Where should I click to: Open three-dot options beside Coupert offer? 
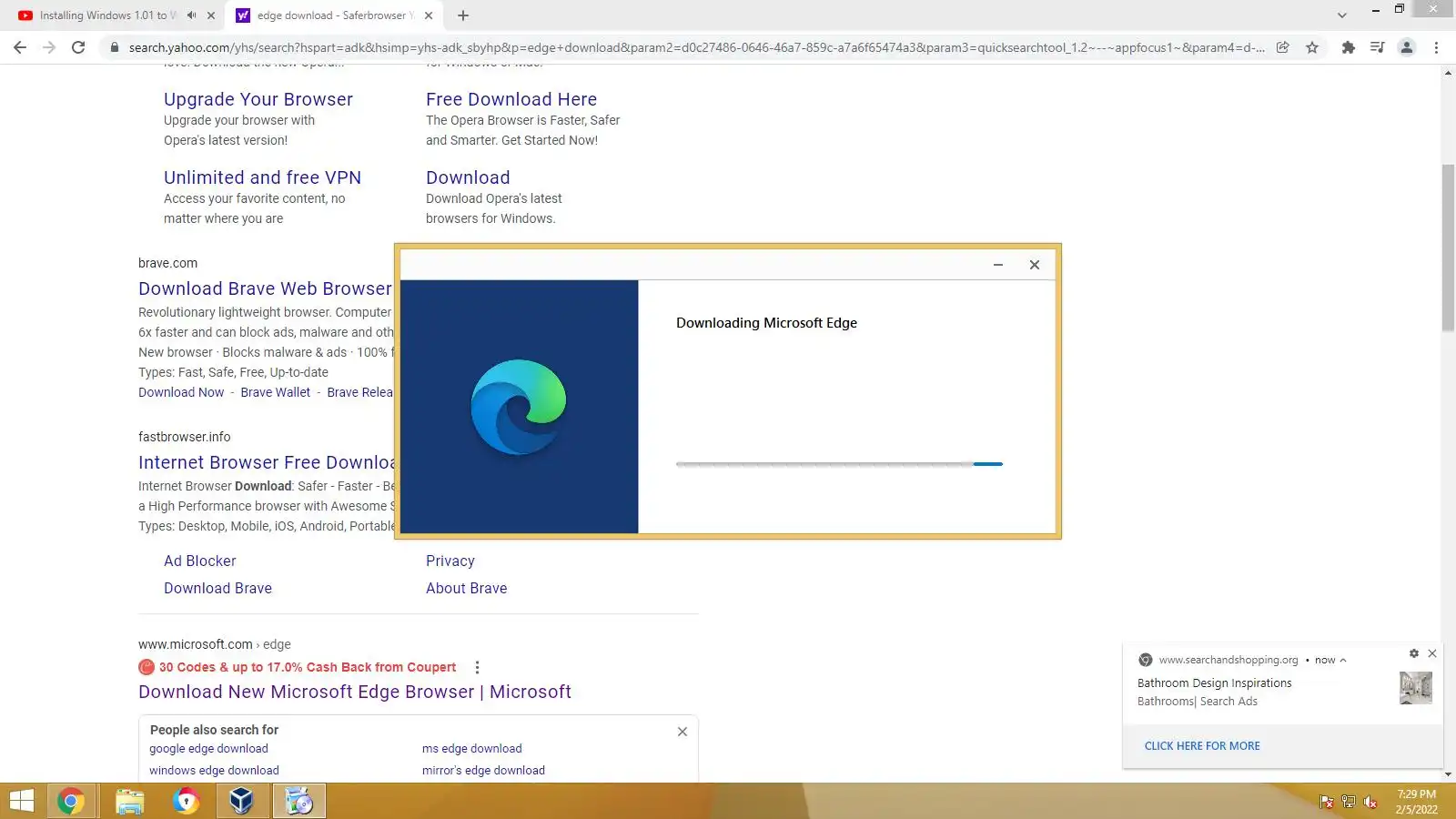(477, 667)
